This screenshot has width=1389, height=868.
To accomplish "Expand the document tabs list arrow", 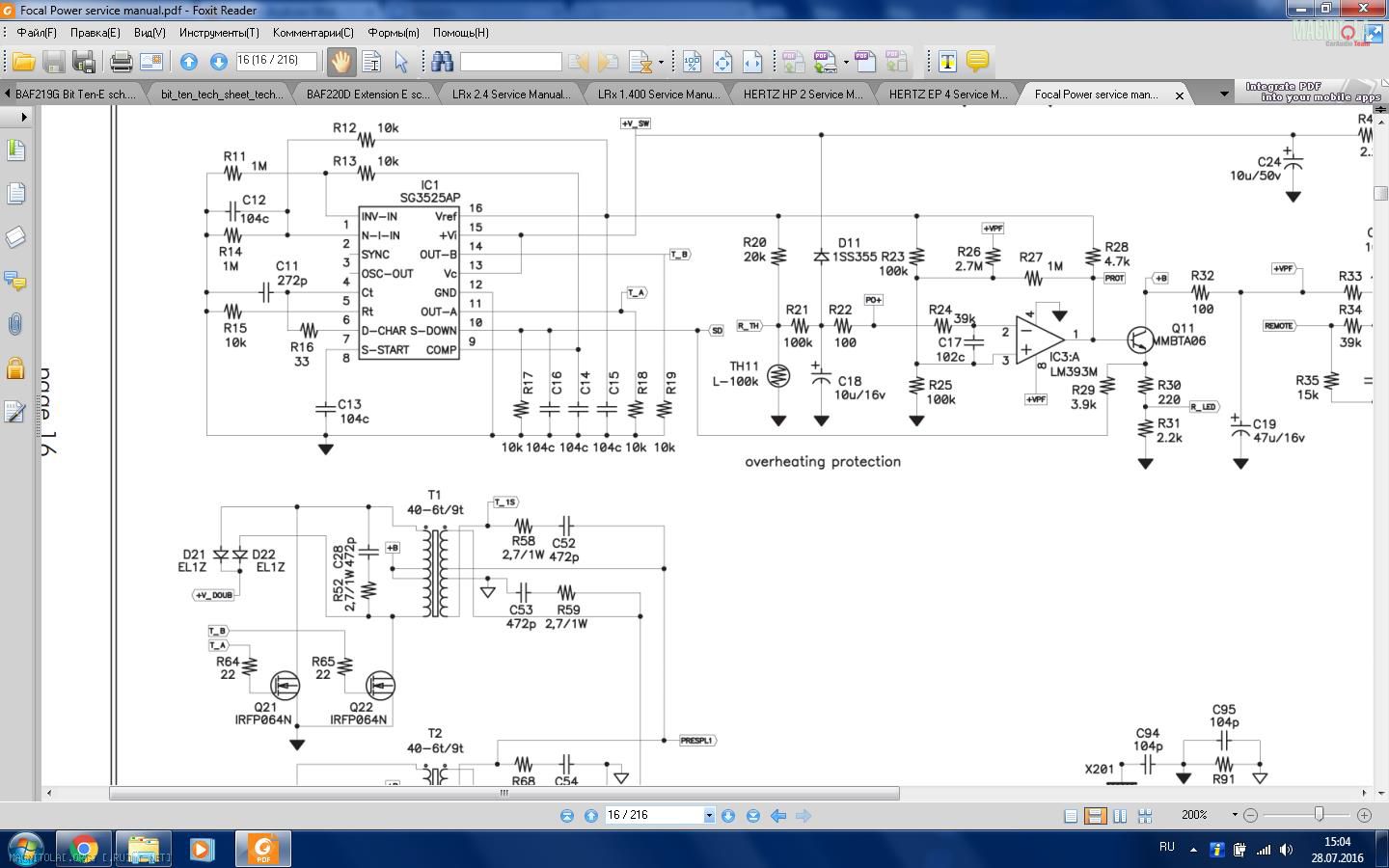I will pos(1224,95).
